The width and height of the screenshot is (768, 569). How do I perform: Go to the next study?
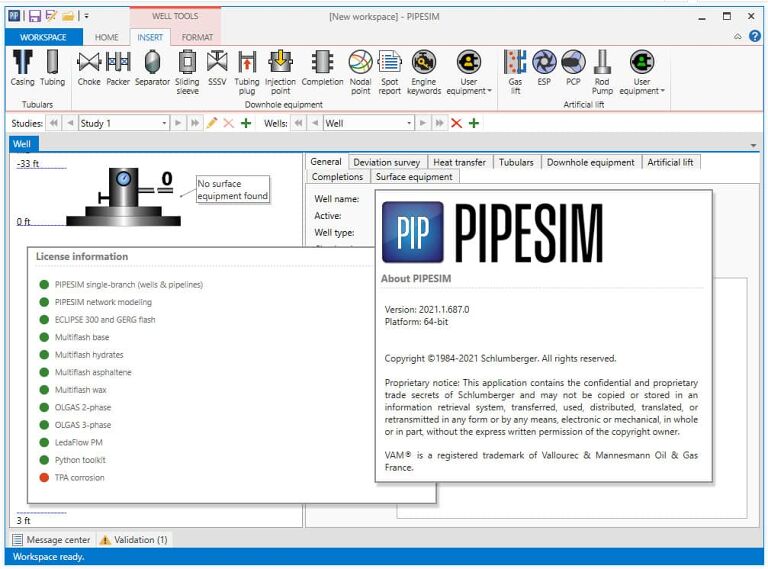click(x=178, y=123)
